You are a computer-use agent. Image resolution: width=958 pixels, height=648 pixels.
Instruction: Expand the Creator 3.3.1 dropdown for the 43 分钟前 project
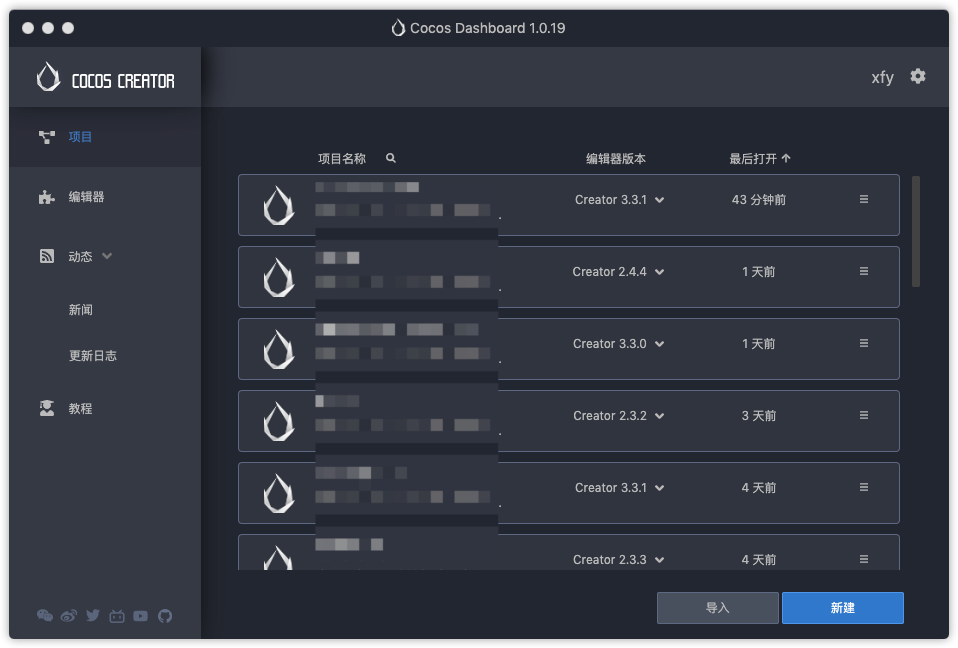tap(659, 200)
